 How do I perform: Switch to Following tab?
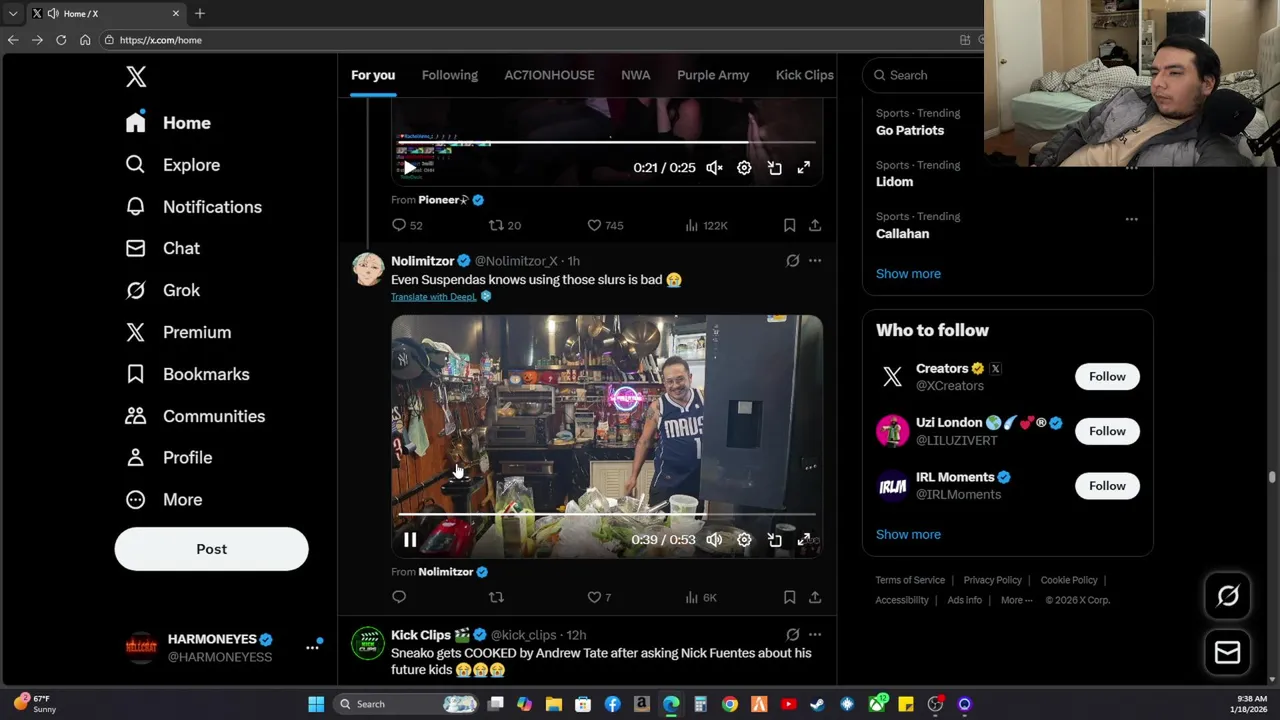[x=450, y=75]
